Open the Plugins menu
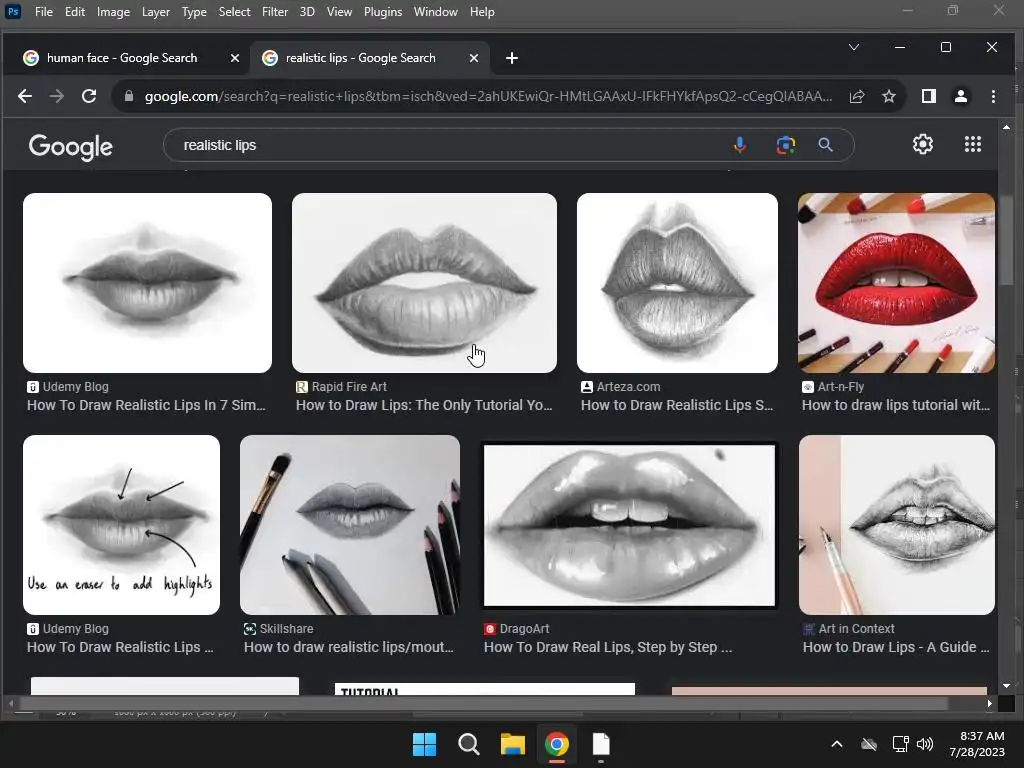 click(x=383, y=12)
